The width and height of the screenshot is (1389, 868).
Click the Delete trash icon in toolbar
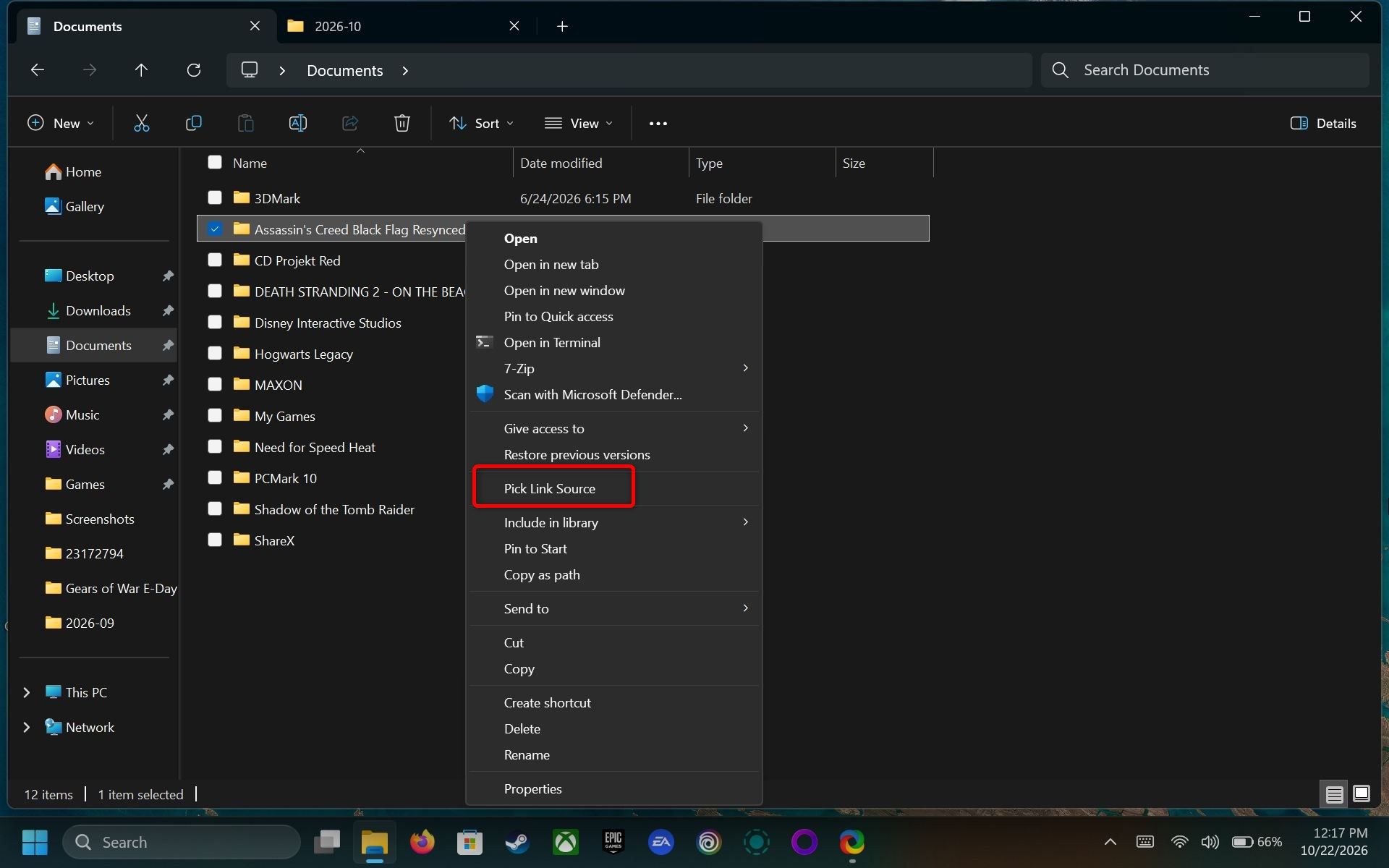(x=402, y=124)
